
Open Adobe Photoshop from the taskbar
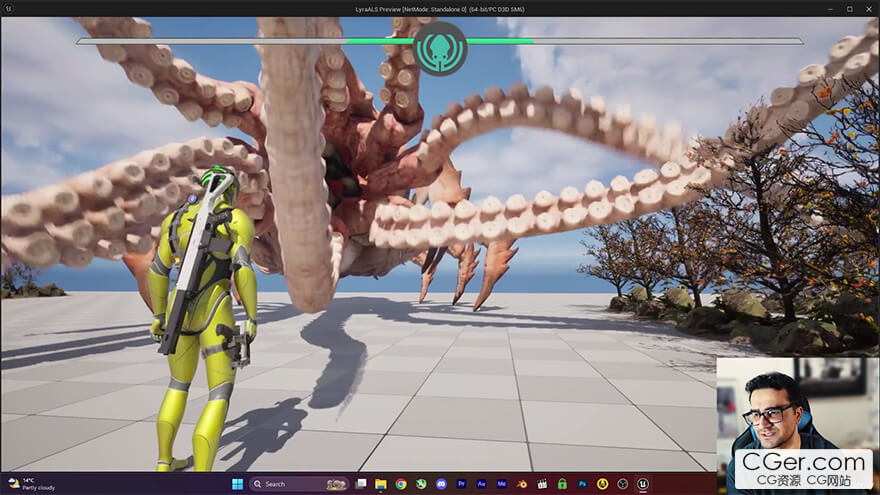(x=583, y=484)
